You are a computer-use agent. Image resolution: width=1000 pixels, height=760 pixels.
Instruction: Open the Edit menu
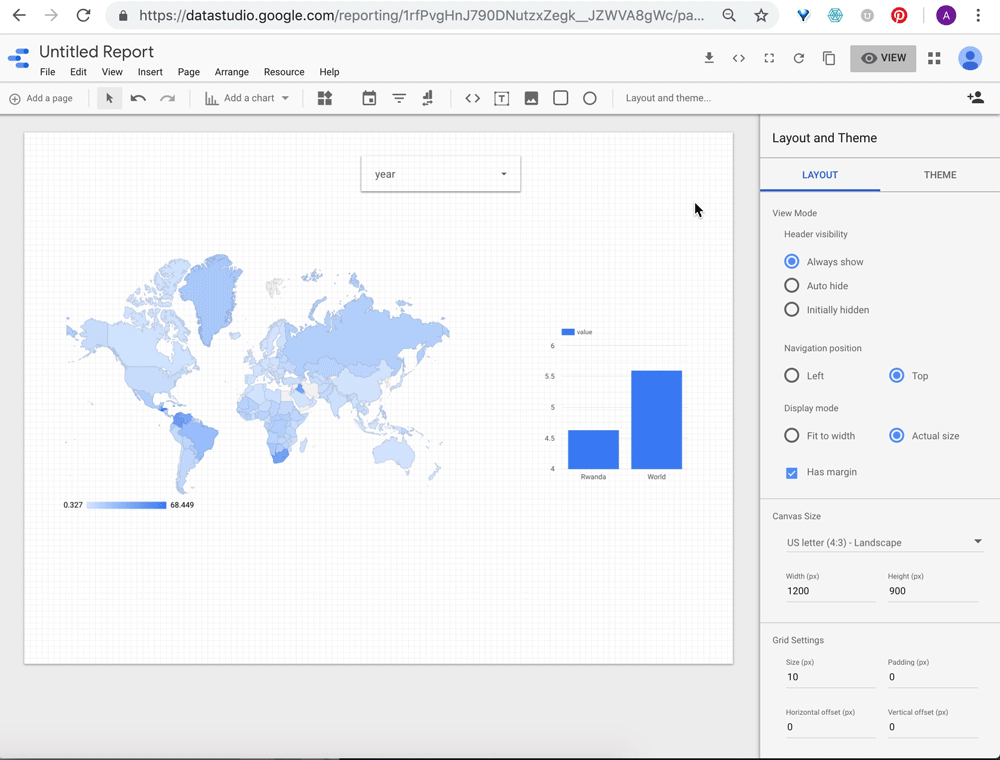78,72
